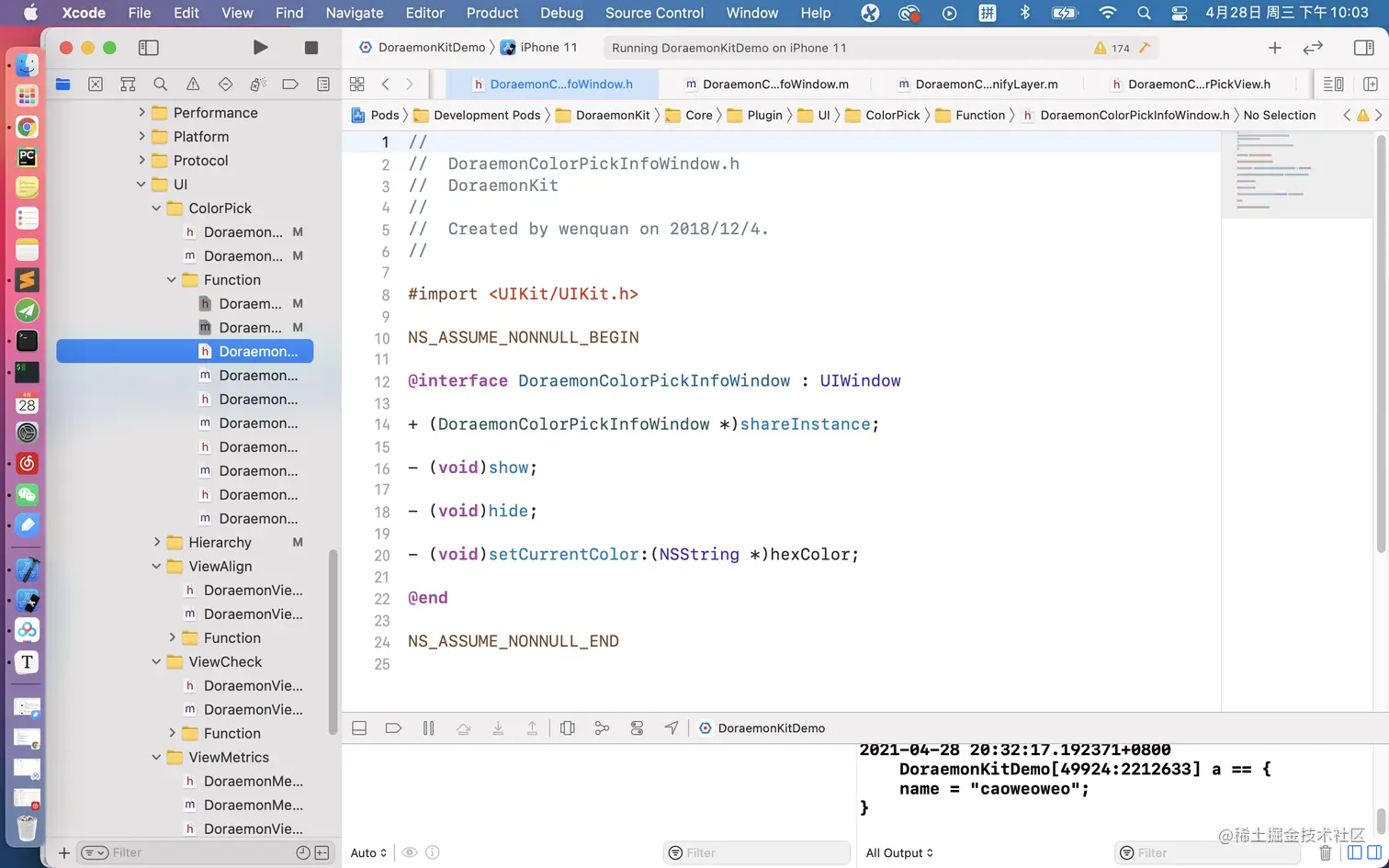Click the console Filter field
1389x868 pixels.
pos(1208,852)
